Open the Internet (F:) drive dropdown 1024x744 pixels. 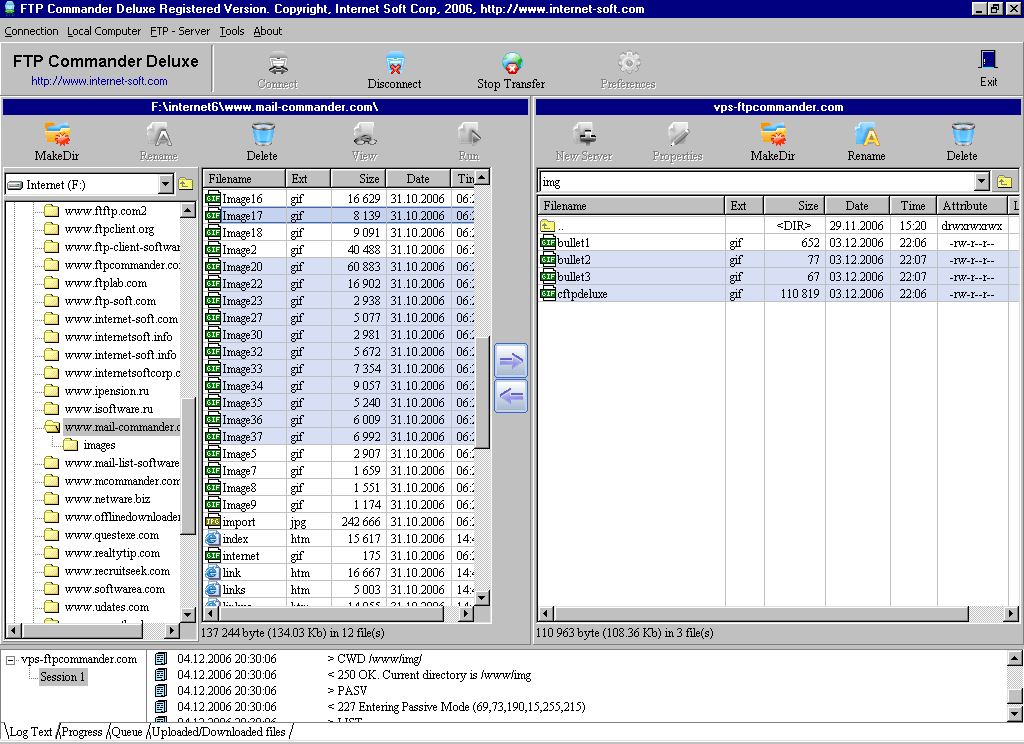167,184
